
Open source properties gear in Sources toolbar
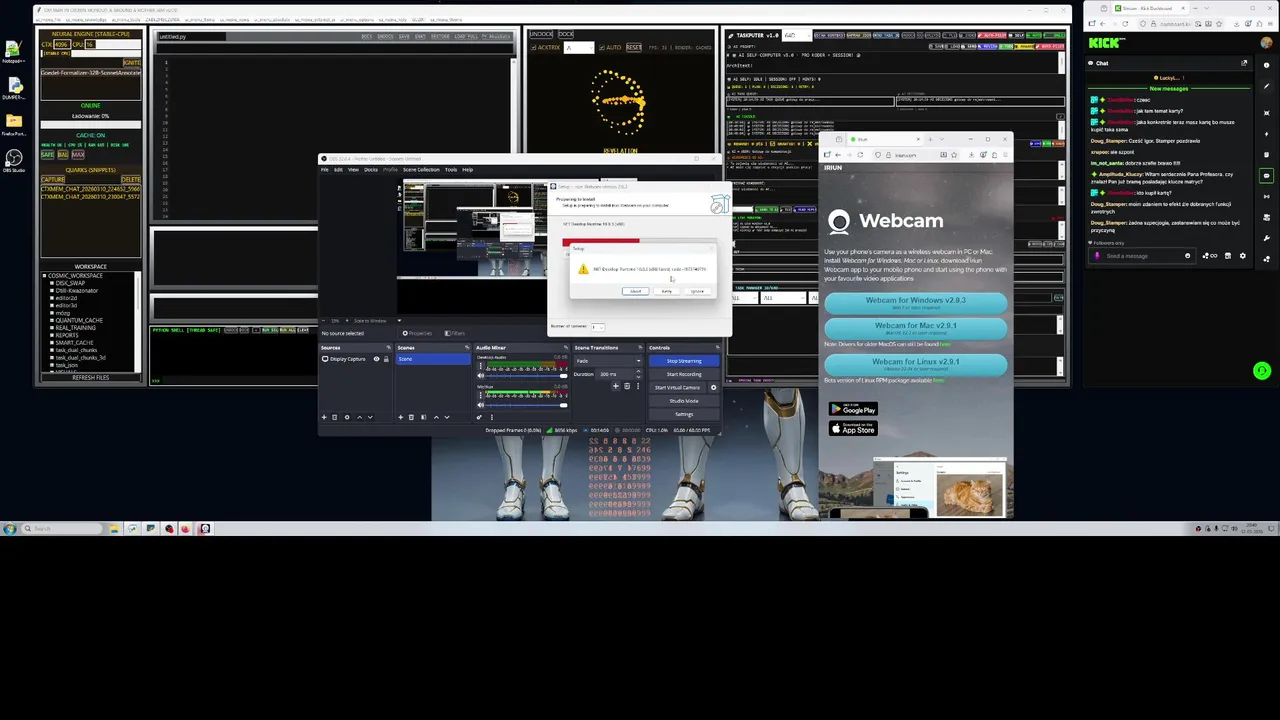click(x=347, y=417)
